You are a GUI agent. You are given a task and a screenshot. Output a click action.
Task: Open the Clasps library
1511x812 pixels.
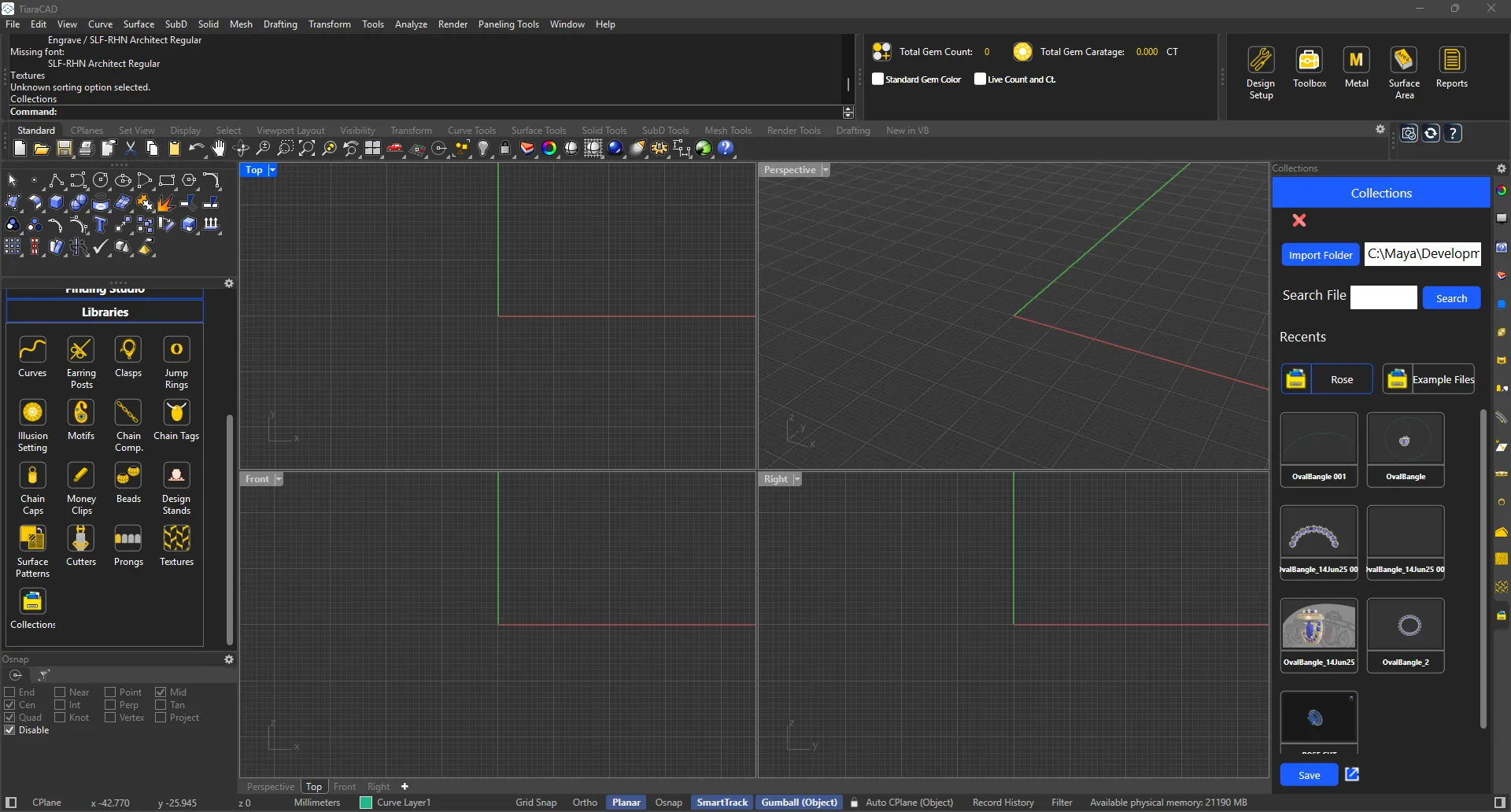coord(128,350)
